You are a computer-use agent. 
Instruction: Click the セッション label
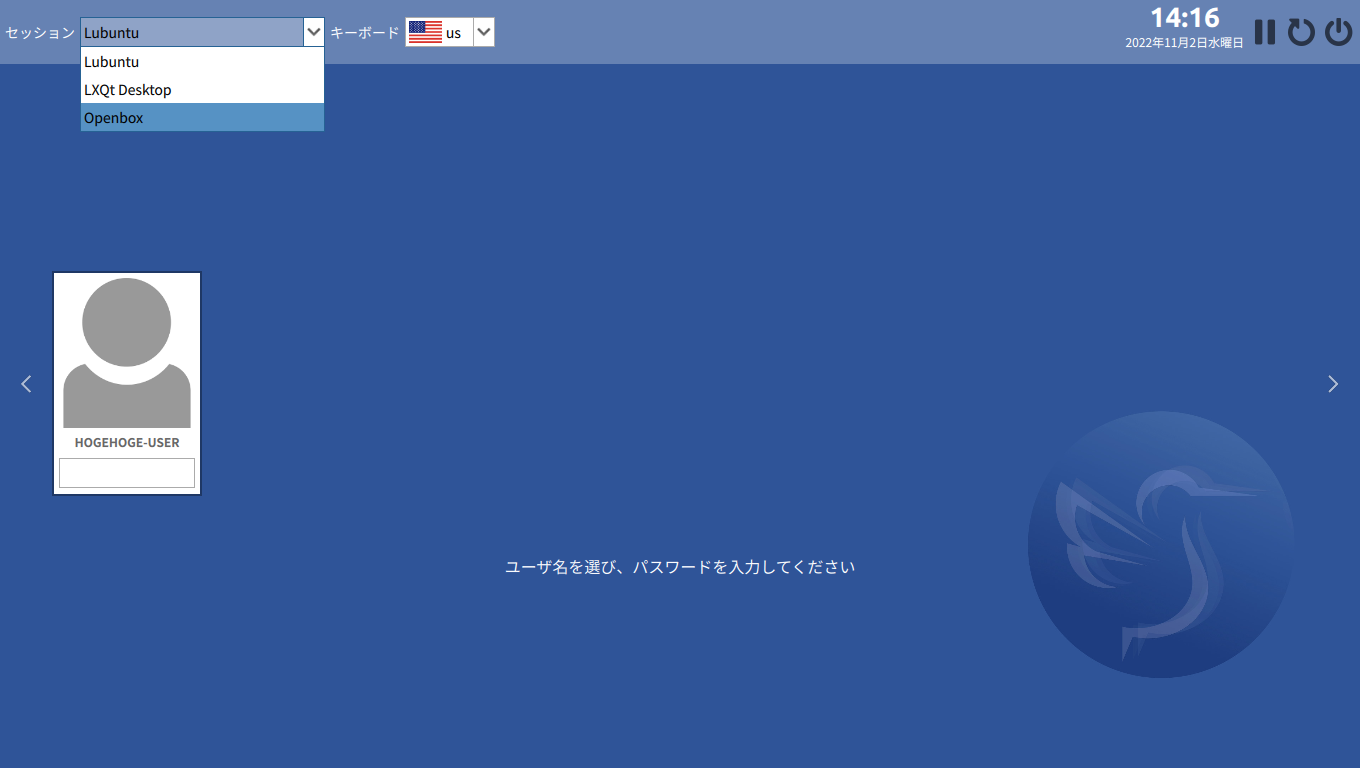coord(40,32)
